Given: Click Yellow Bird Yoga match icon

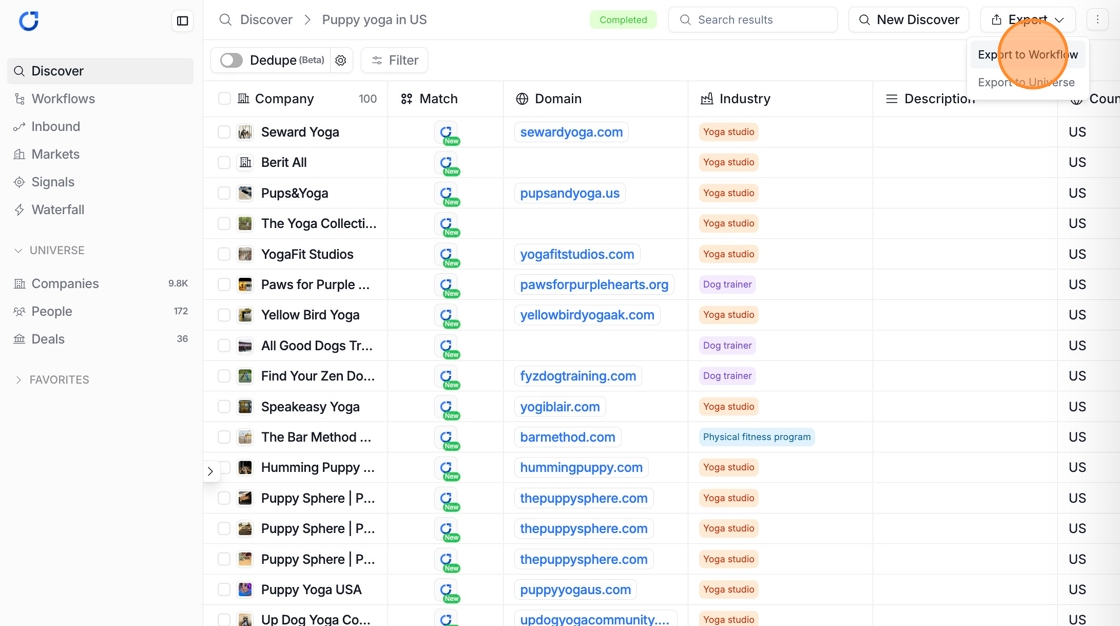Looking at the screenshot, I should point(447,316).
